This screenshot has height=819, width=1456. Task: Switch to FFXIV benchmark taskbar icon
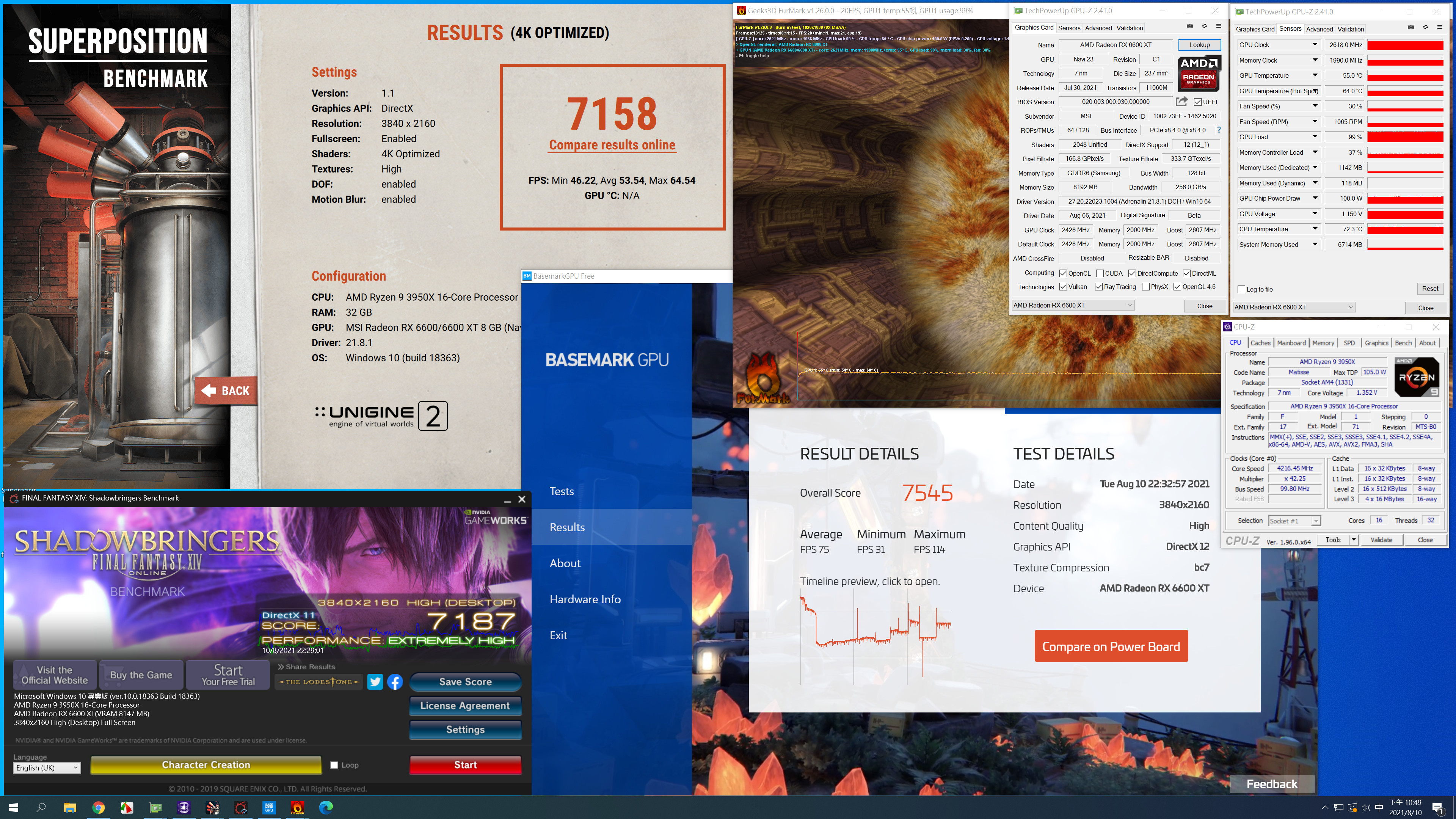(241, 808)
